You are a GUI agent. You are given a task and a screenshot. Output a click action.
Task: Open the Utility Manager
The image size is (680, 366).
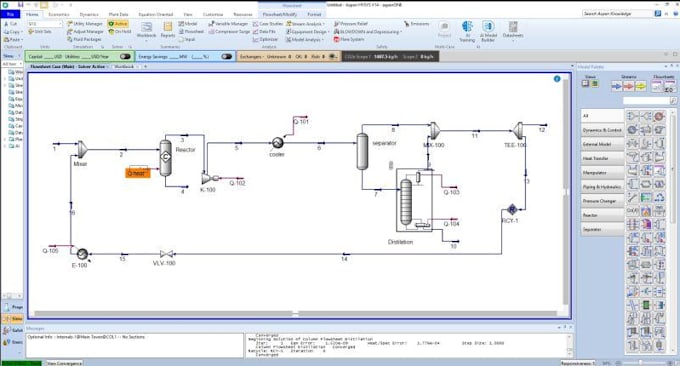pyautogui.click(x=85, y=24)
